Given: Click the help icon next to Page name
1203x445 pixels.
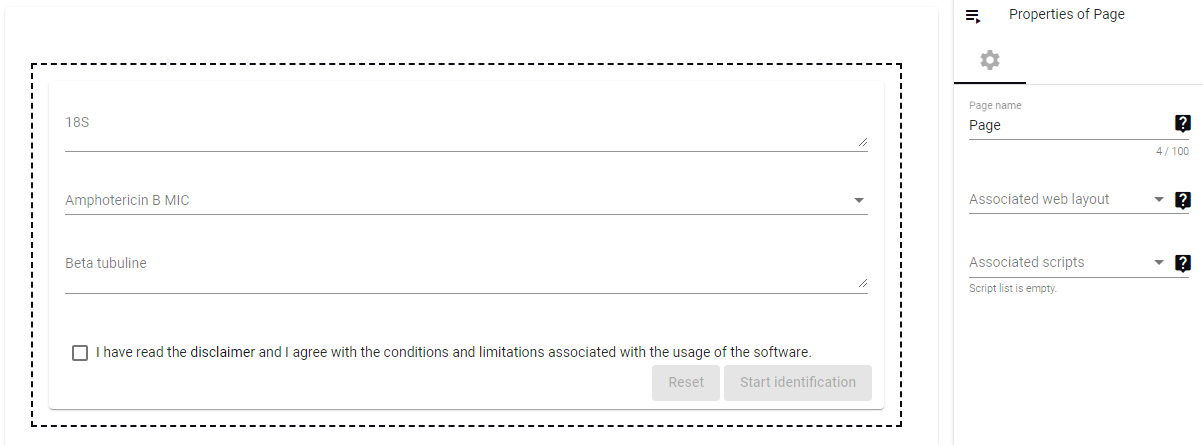Looking at the screenshot, I should [1182, 124].
